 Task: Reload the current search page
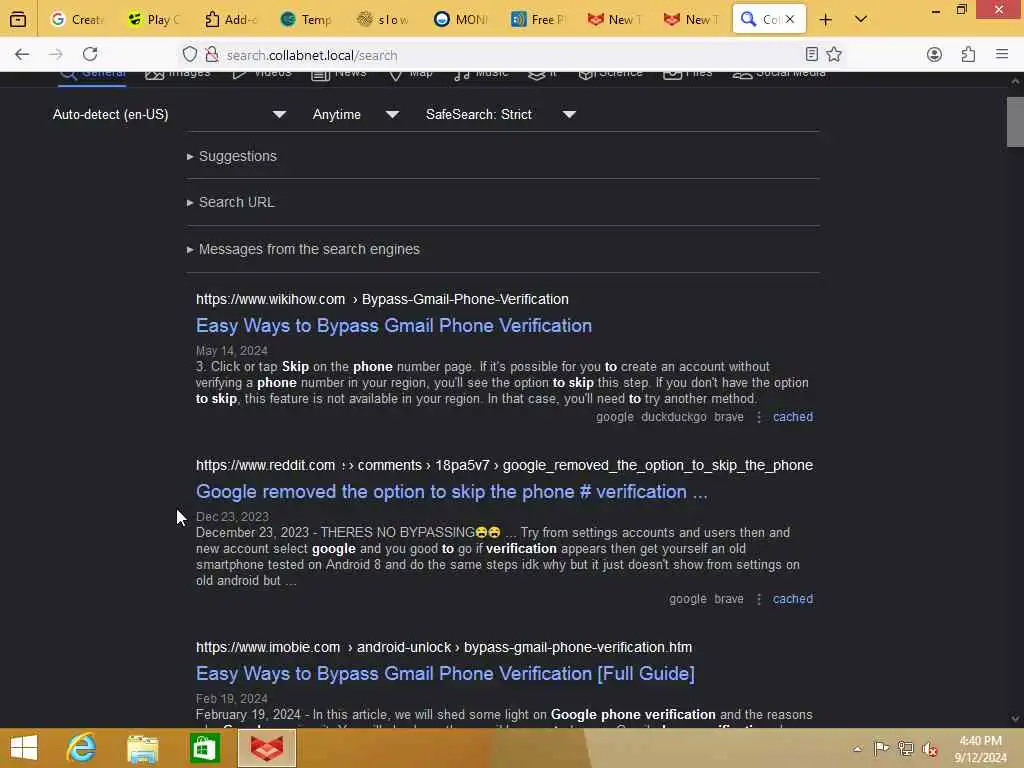pyautogui.click(x=90, y=54)
